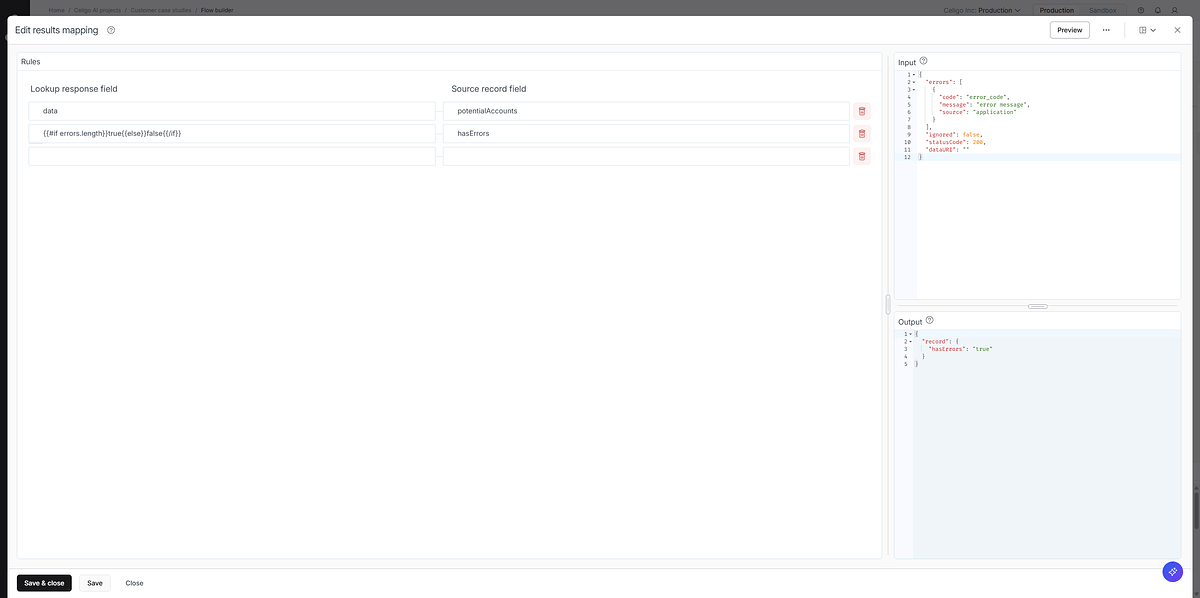The width and height of the screenshot is (1200, 598).
Task: Delete the potentialAccounts mapping row
Action: point(862,111)
